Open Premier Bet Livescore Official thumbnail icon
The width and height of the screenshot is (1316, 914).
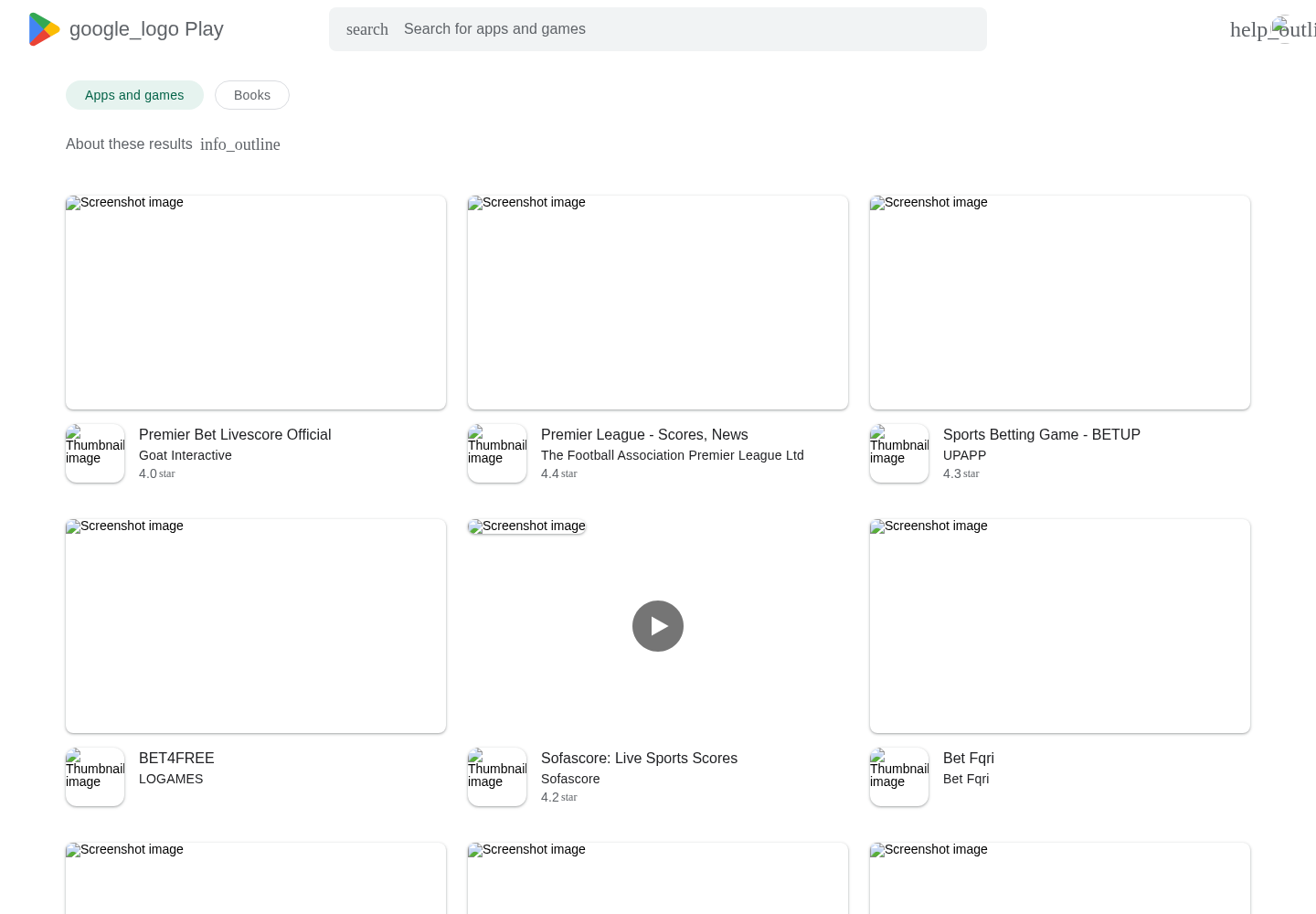click(x=95, y=453)
